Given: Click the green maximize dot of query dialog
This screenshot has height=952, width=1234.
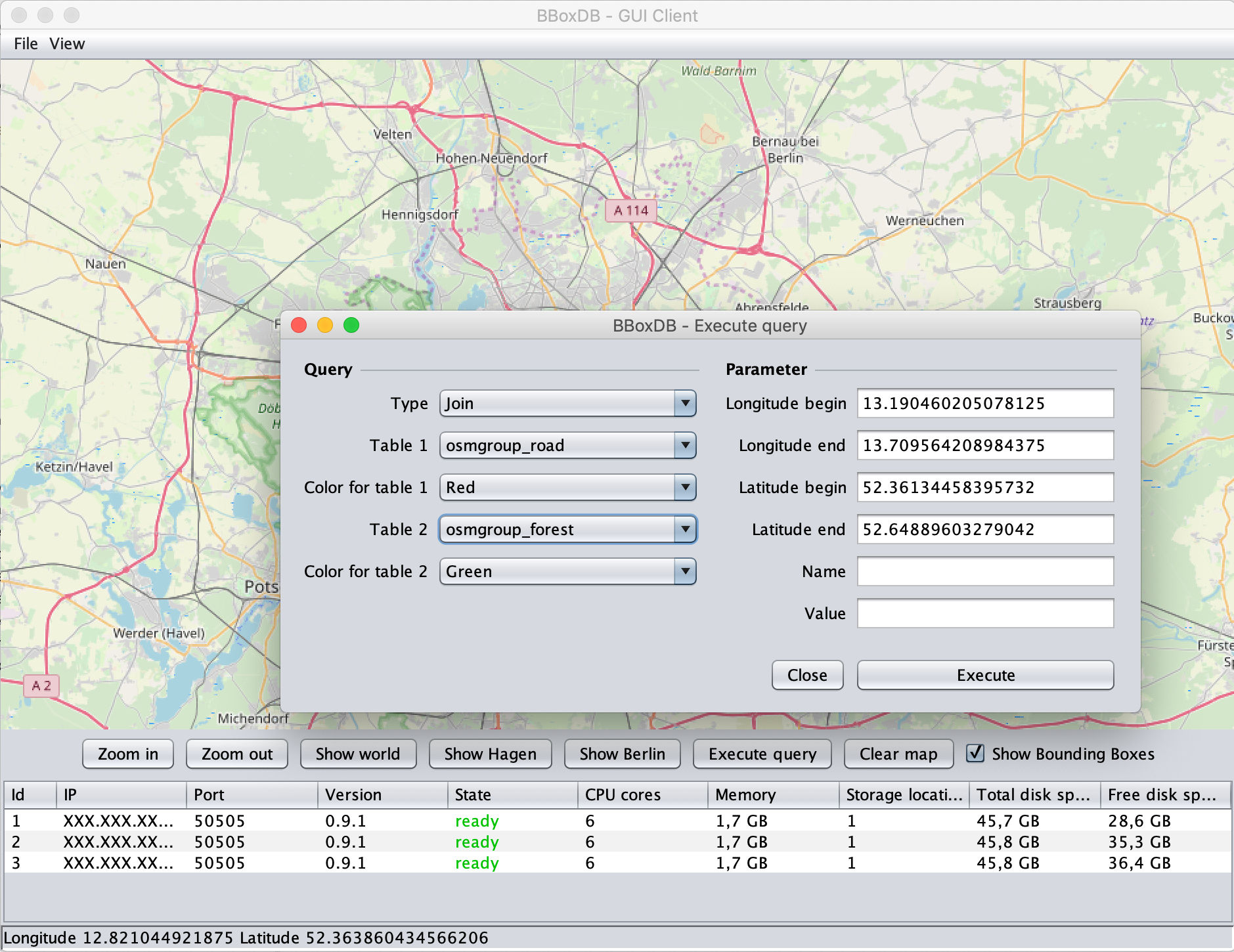Looking at the screenshot, I should click(351, 325).
